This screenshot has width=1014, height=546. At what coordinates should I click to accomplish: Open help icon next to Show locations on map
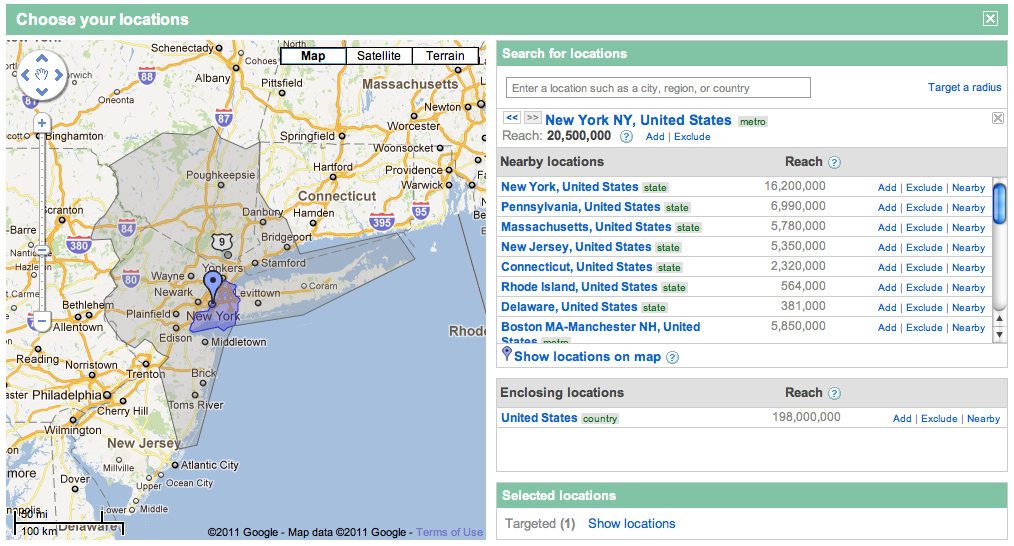pyautogui.click(x=673, y=357)
